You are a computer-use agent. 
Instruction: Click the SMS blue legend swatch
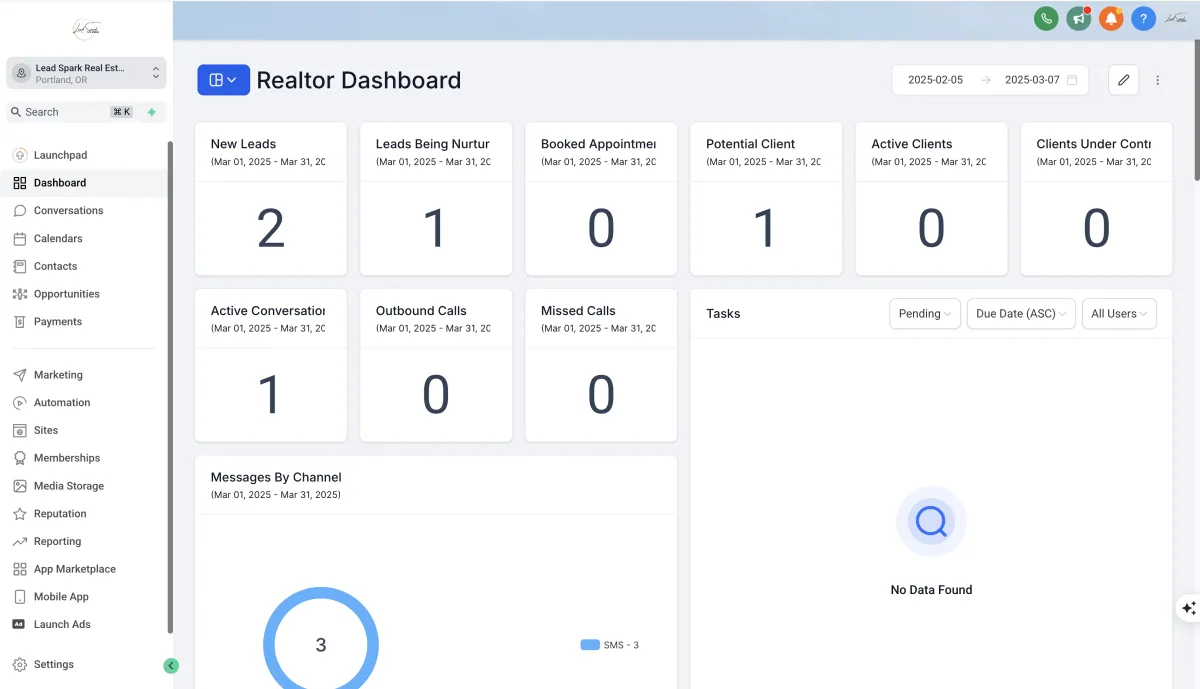(x=590, y=645)
